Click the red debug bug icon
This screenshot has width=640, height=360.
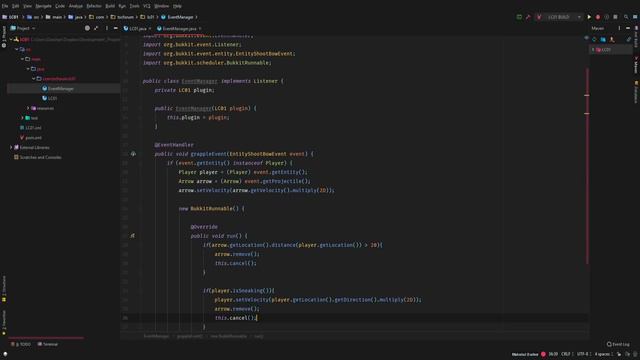click(598, 17)
